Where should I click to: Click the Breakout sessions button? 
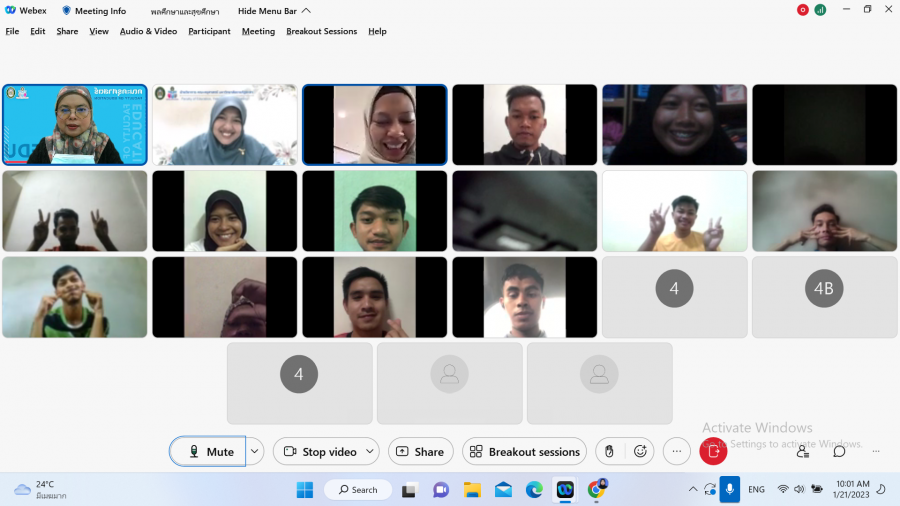[x=524, y=452]
